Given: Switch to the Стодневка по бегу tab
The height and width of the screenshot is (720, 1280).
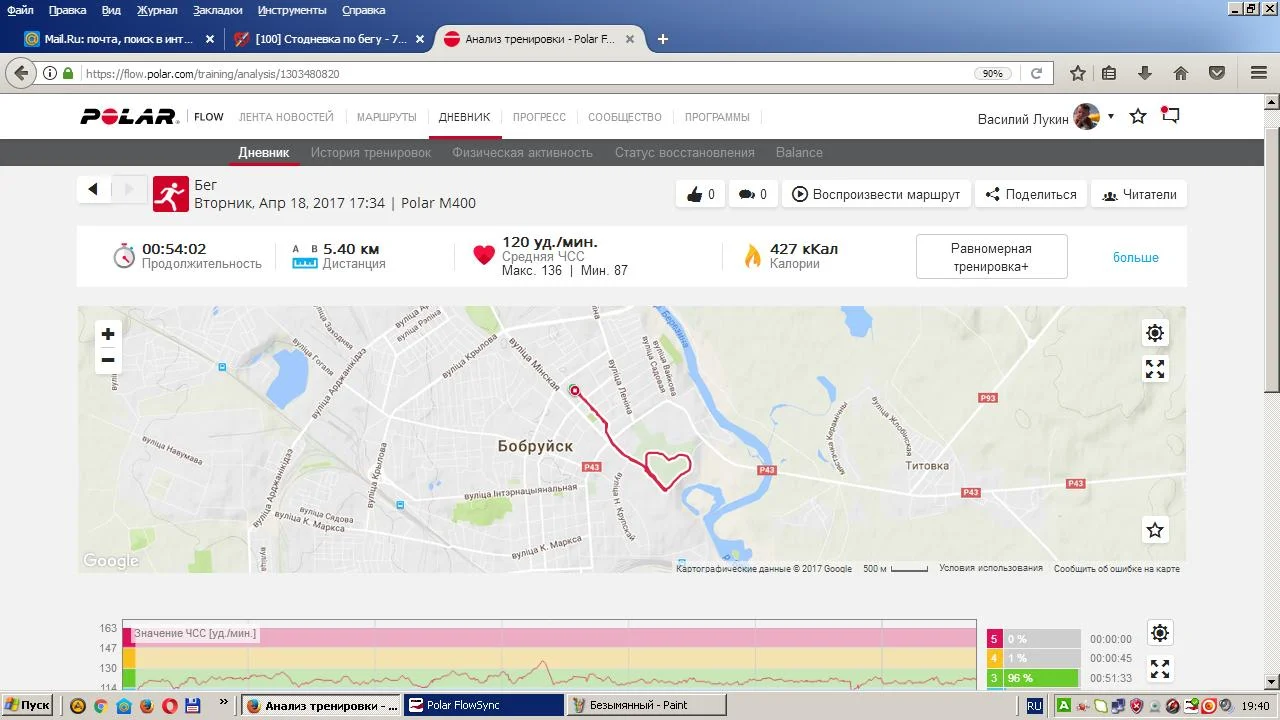Looking at the screenshot, I should coord(328,39).
